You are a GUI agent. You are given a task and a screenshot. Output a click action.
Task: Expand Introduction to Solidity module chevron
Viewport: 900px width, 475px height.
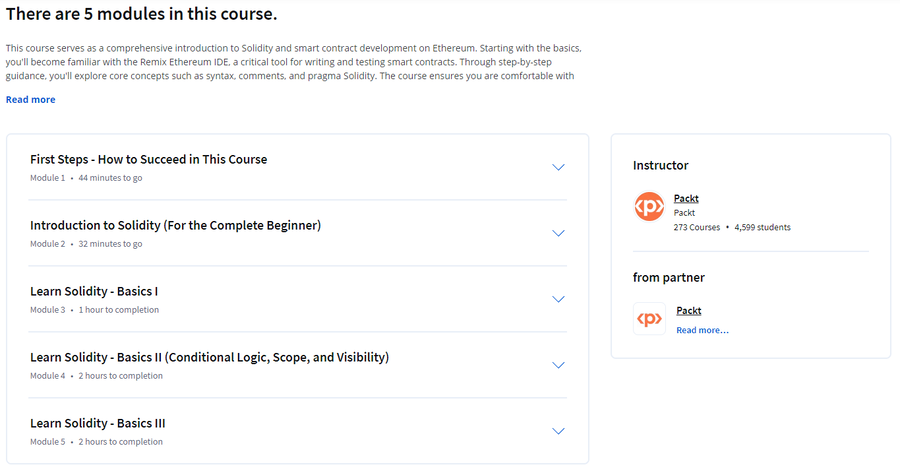[558, 233]
